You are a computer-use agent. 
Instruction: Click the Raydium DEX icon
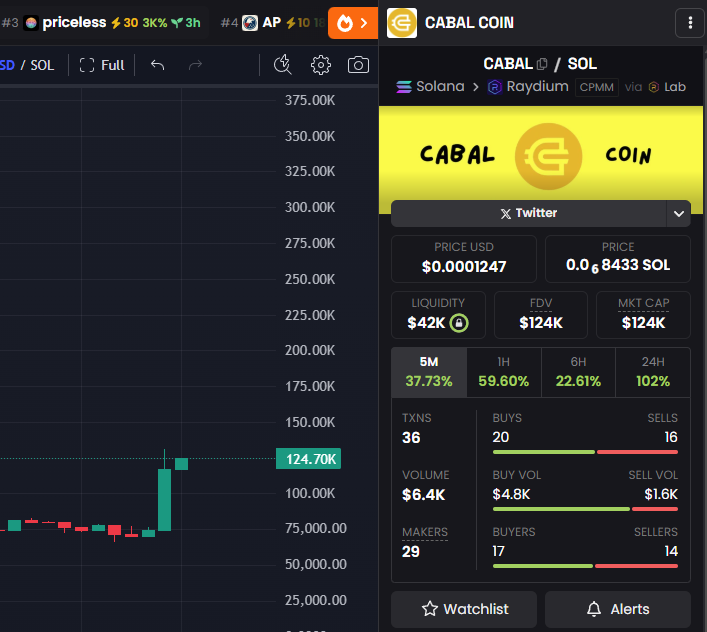tap(495, 87)
